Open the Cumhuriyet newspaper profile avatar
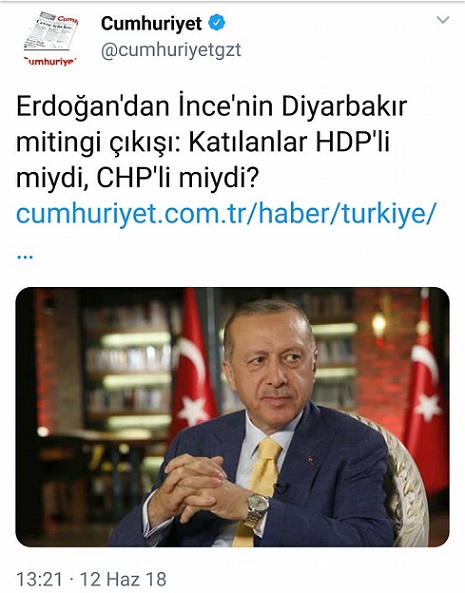This screenshot has height=593, width=465. pos(51,39)
